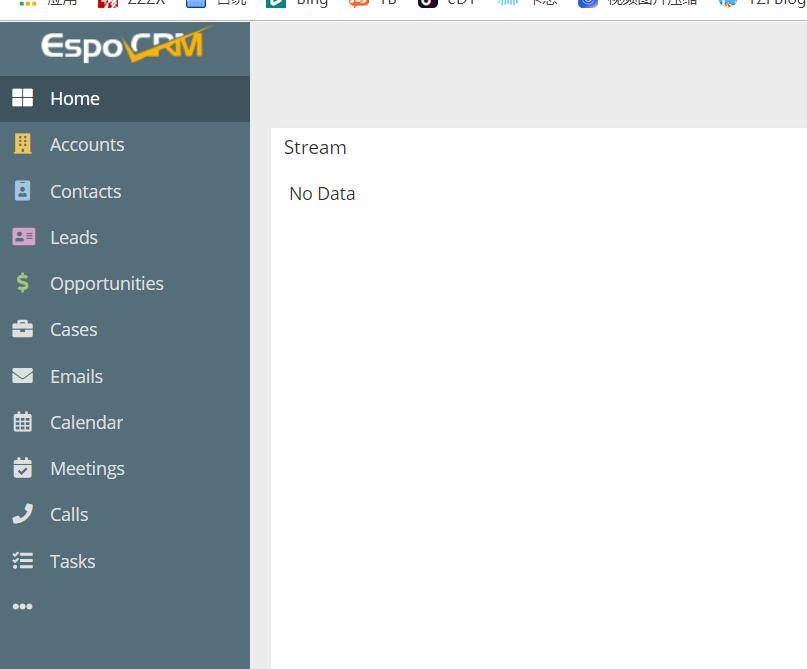This screenshot has width=807, height=669.
Task: Click the Cases briefcase icon
Action: (x=22, y=329)
